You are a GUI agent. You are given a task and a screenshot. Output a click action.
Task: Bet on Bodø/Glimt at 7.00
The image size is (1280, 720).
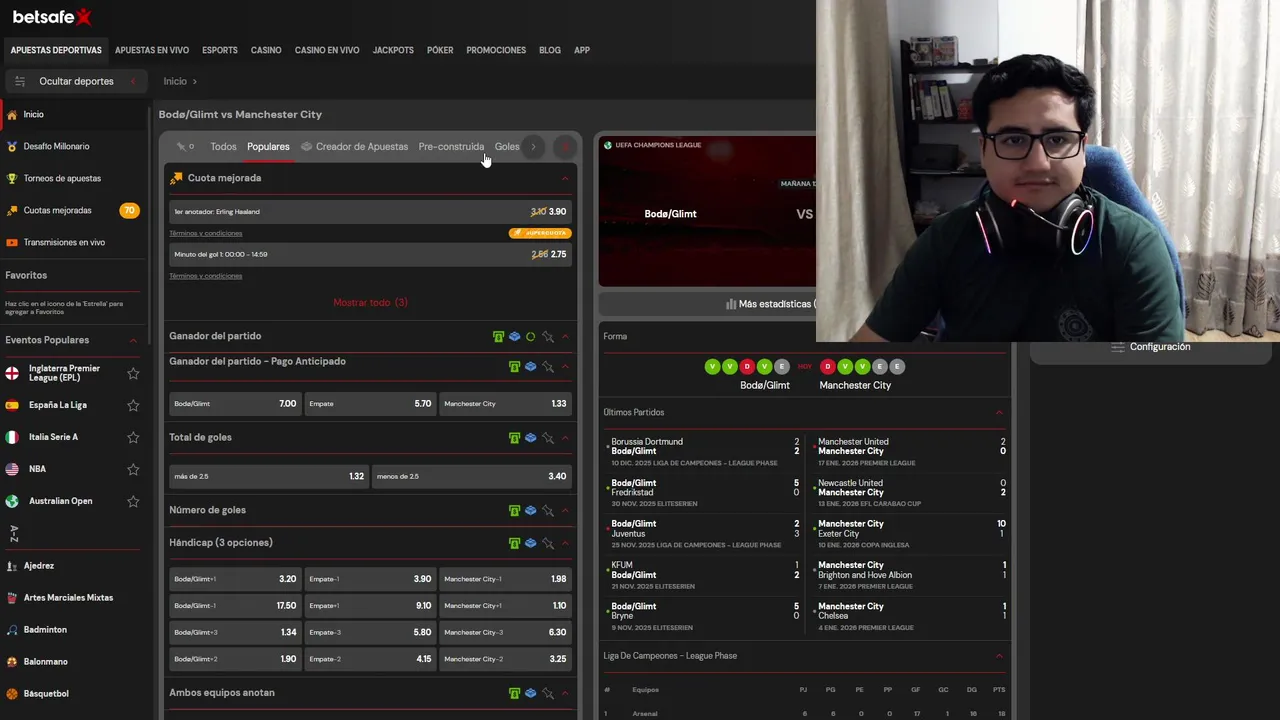point(235,404)
